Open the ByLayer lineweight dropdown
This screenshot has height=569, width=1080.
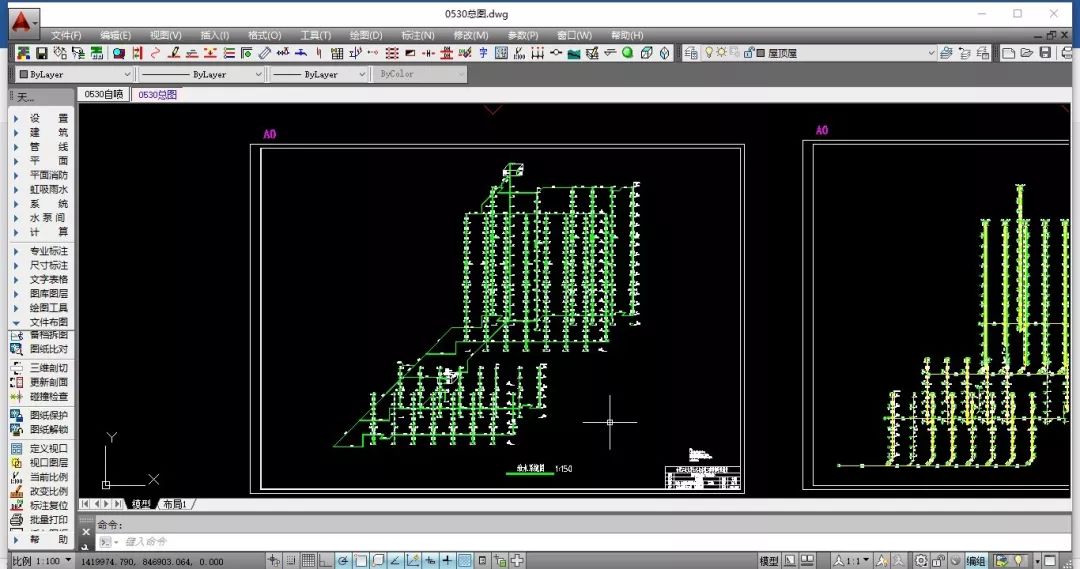click(x=319, y=74)
